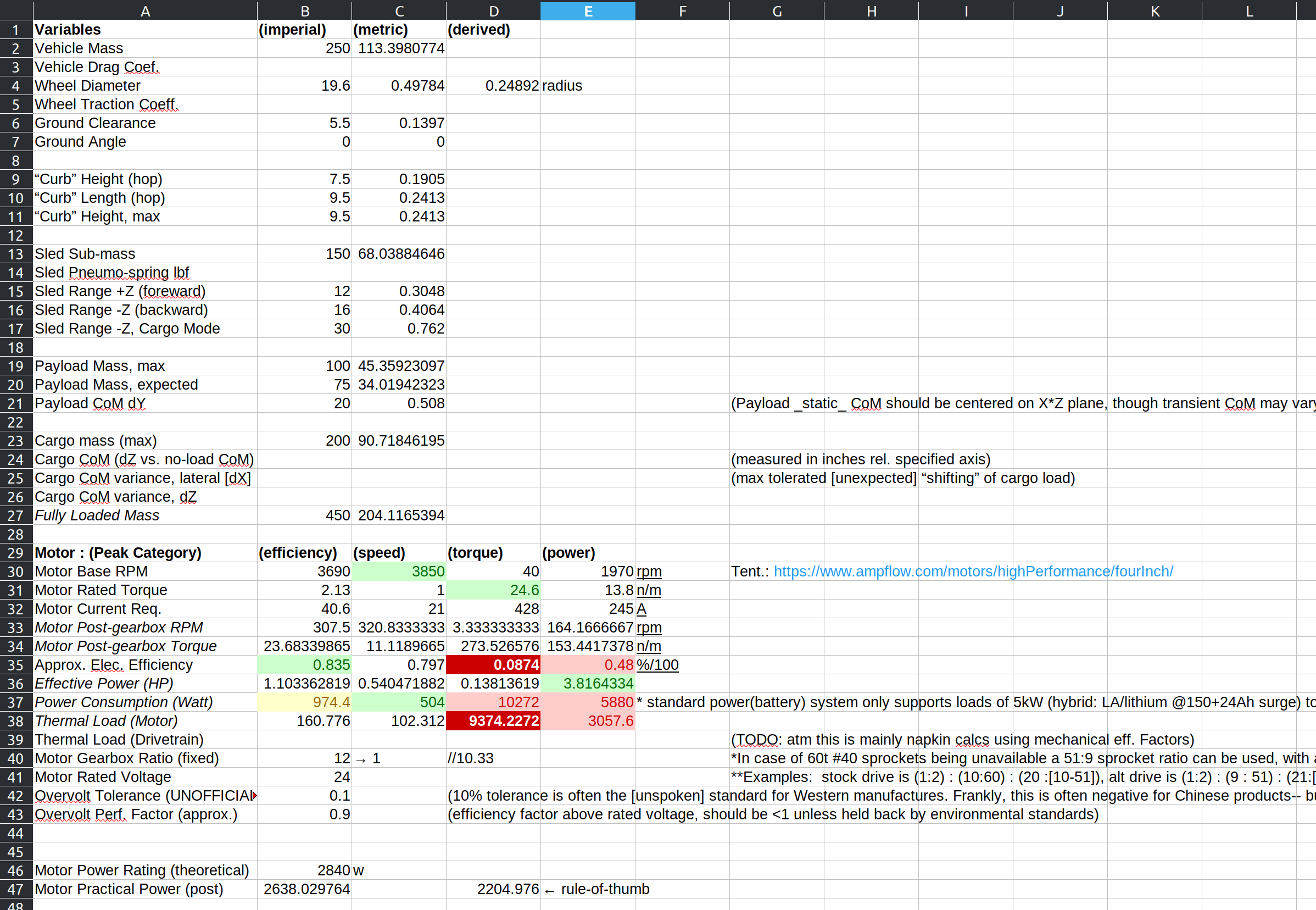The image size is (1316, 910).
Task: Click the 'radius' label cell
Action: click(588, 86)
